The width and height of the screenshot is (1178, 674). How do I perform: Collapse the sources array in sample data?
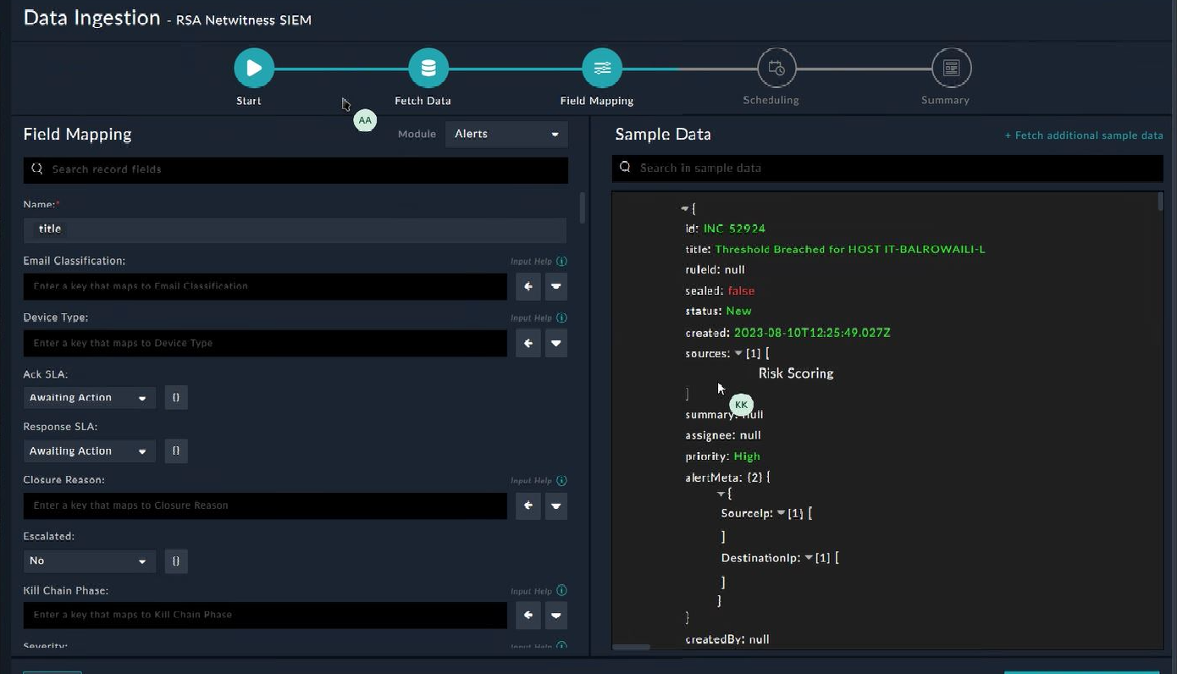(739, 354)
